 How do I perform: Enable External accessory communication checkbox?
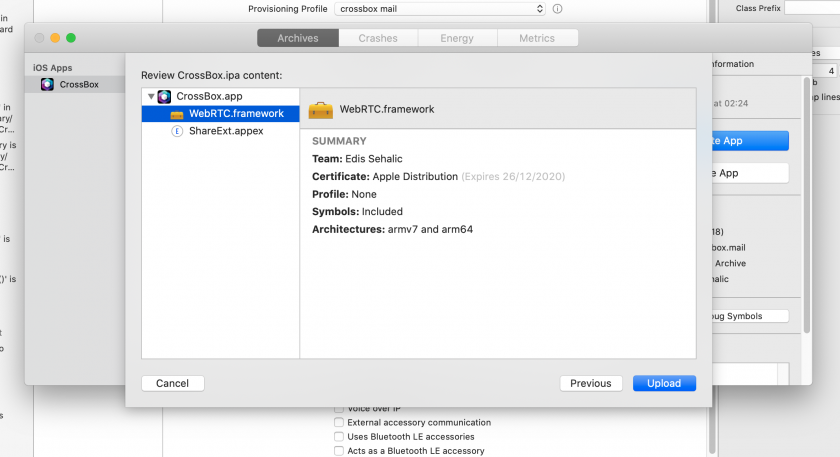(x=339, y=422)
